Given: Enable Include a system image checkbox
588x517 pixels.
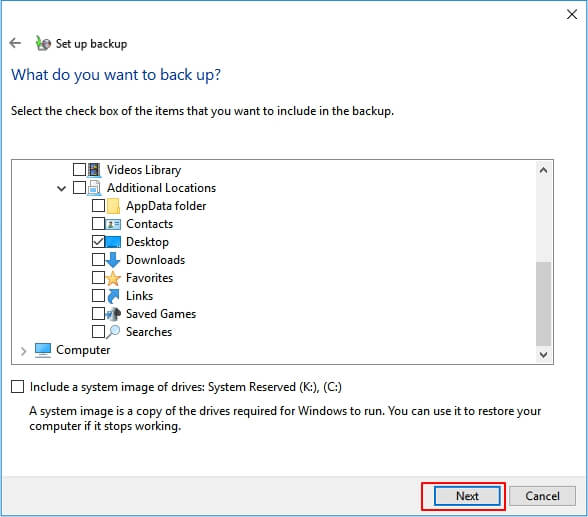Looking at the screenshot, I should tap(18, 387).
